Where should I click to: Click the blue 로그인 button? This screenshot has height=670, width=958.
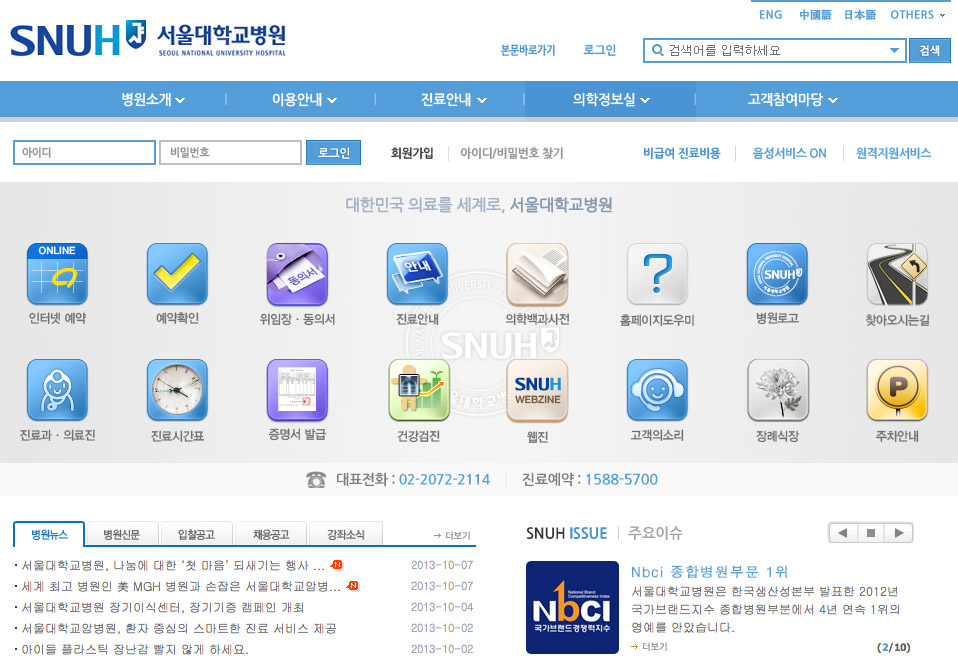tap(333, 153)
